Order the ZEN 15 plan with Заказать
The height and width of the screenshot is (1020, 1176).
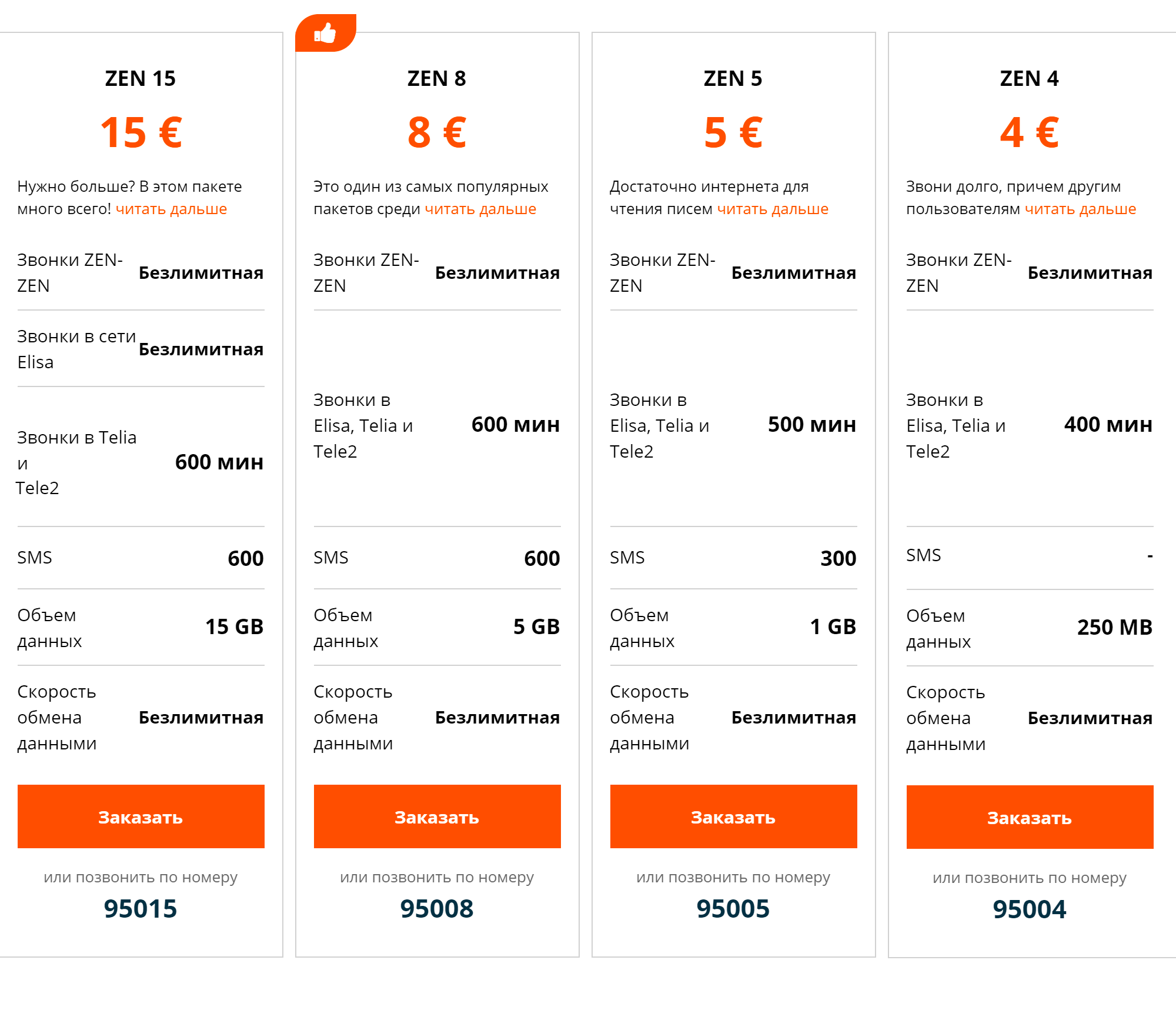141,816
